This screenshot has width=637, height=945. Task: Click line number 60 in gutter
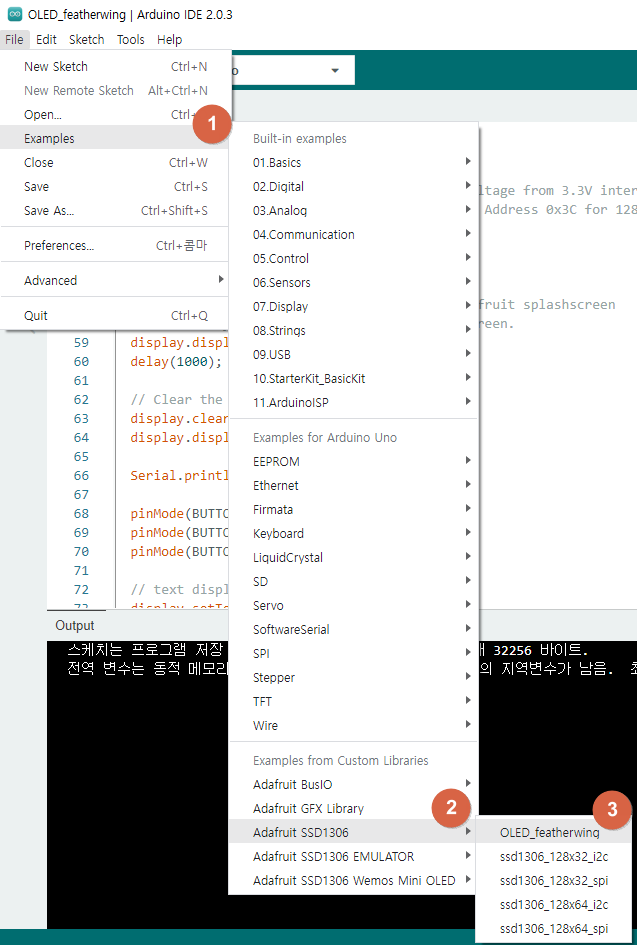pos(81,362)
